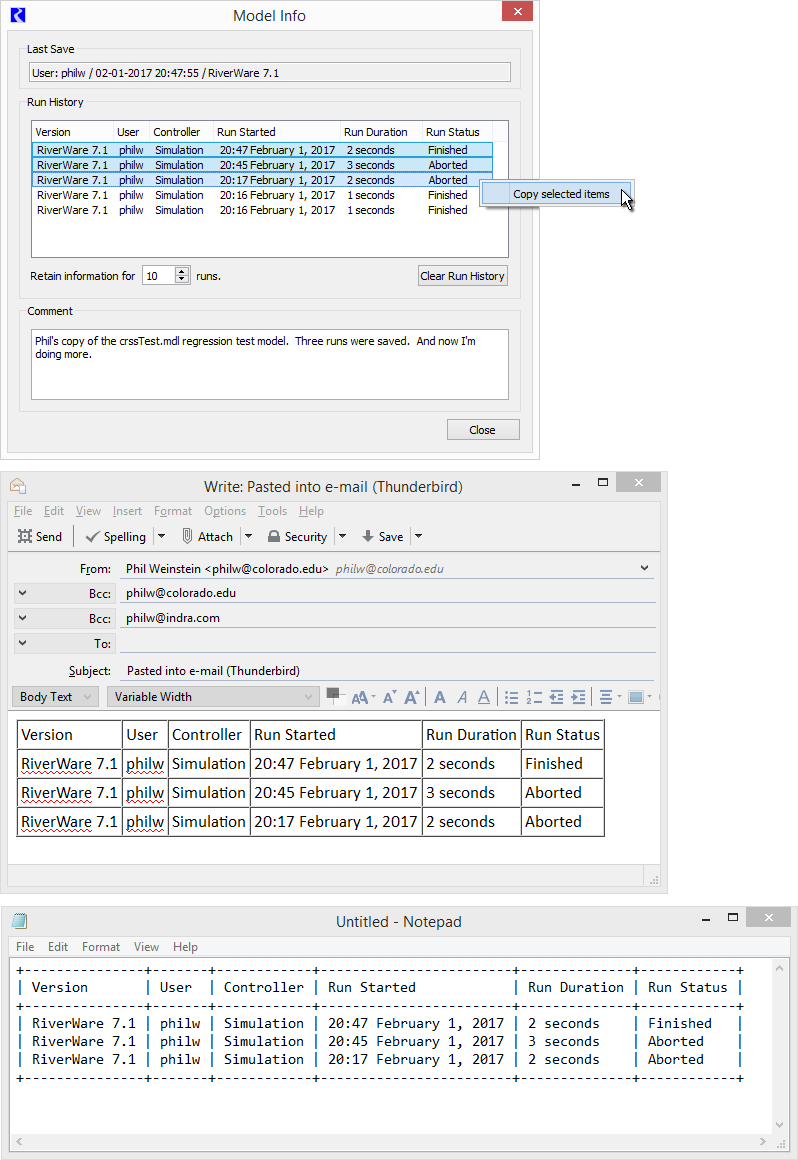This screenshot has height=1160, width=798.
Task: Open the Attach dropdown arrow
Action: [x=248, y=536]
